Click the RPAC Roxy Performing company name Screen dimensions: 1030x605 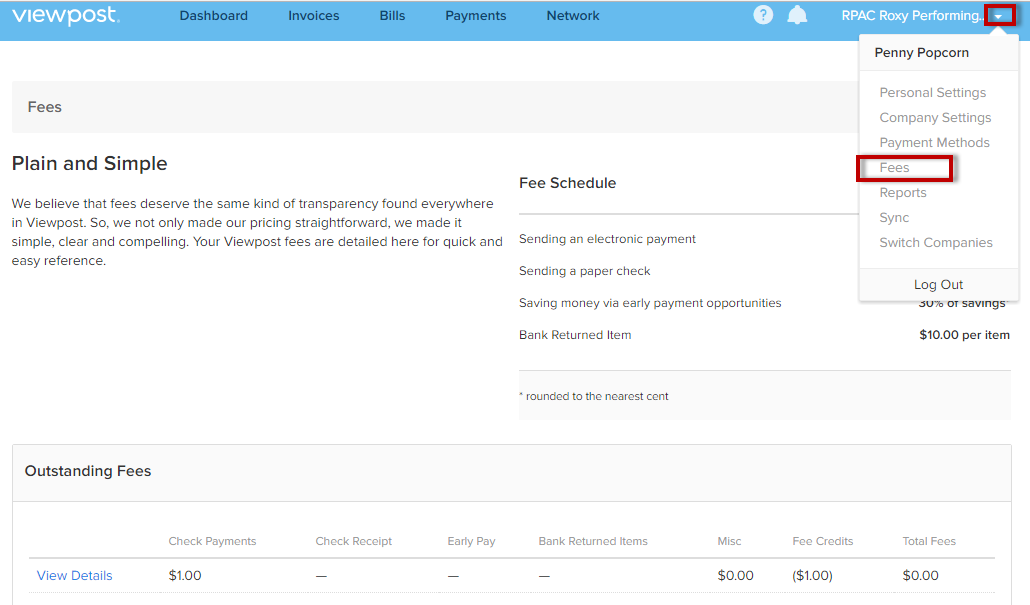pyautogui.click(x=912, y=16)
